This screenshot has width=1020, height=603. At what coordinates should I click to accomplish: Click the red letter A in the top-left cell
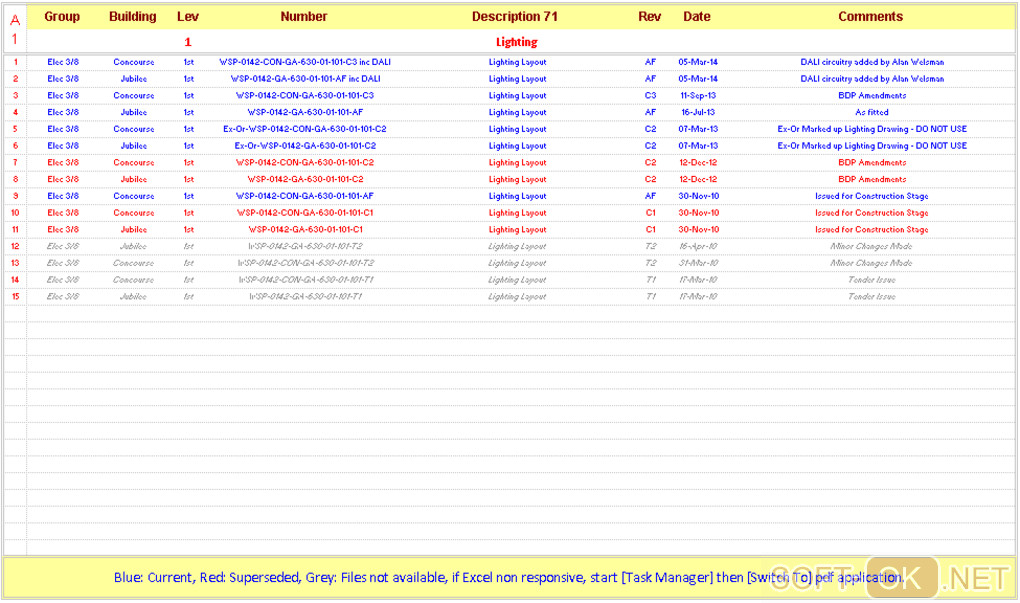(15, 20)
